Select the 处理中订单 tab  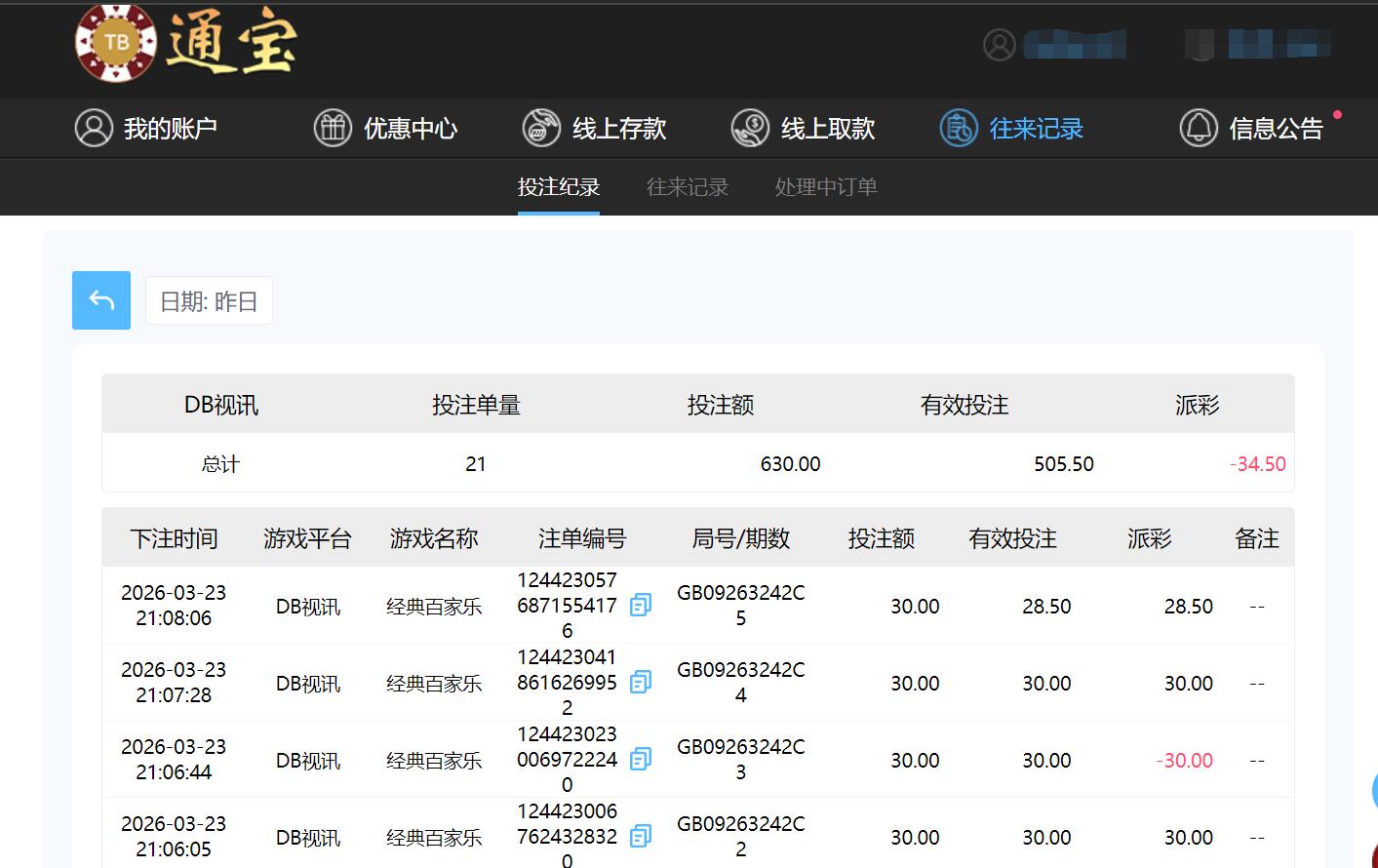click(x=825, y=186)
